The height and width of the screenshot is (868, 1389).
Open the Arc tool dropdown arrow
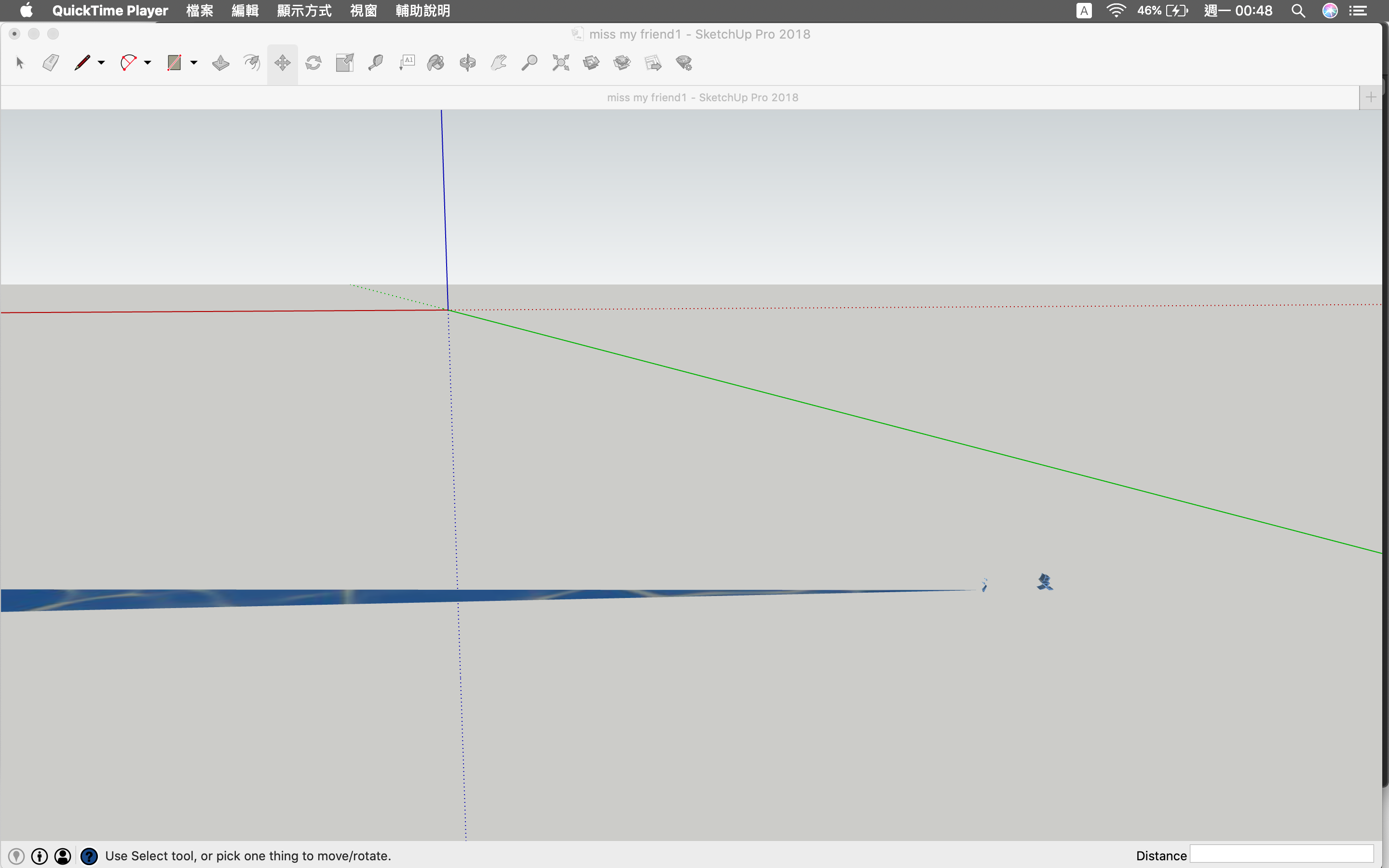point(148,63)
